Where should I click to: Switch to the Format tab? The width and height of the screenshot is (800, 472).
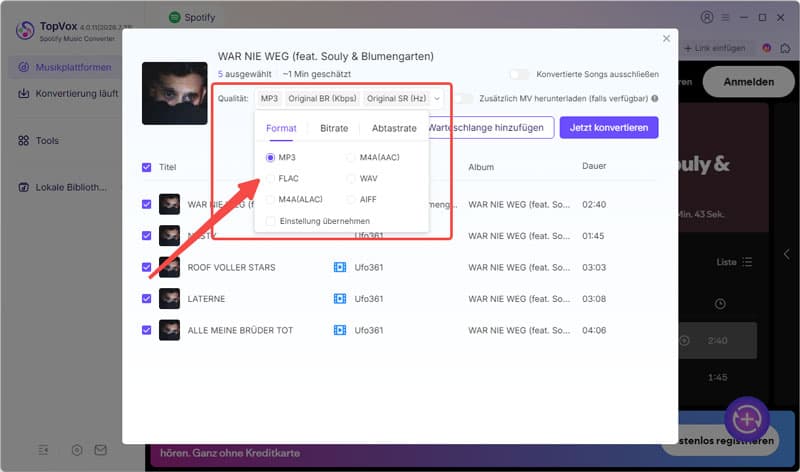point(281,128)
